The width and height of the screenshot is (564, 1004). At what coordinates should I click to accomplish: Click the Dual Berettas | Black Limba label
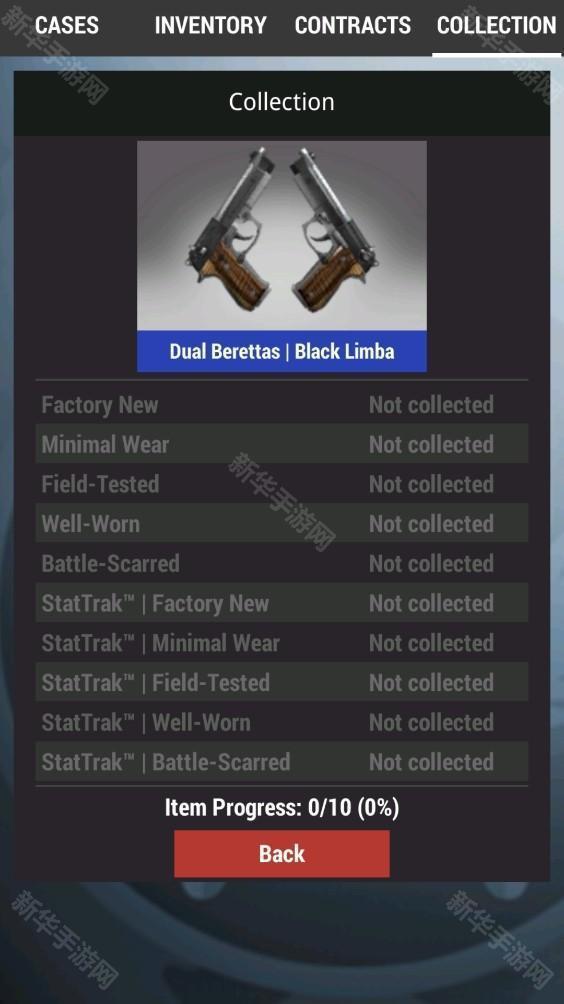(x=282, y=351)
